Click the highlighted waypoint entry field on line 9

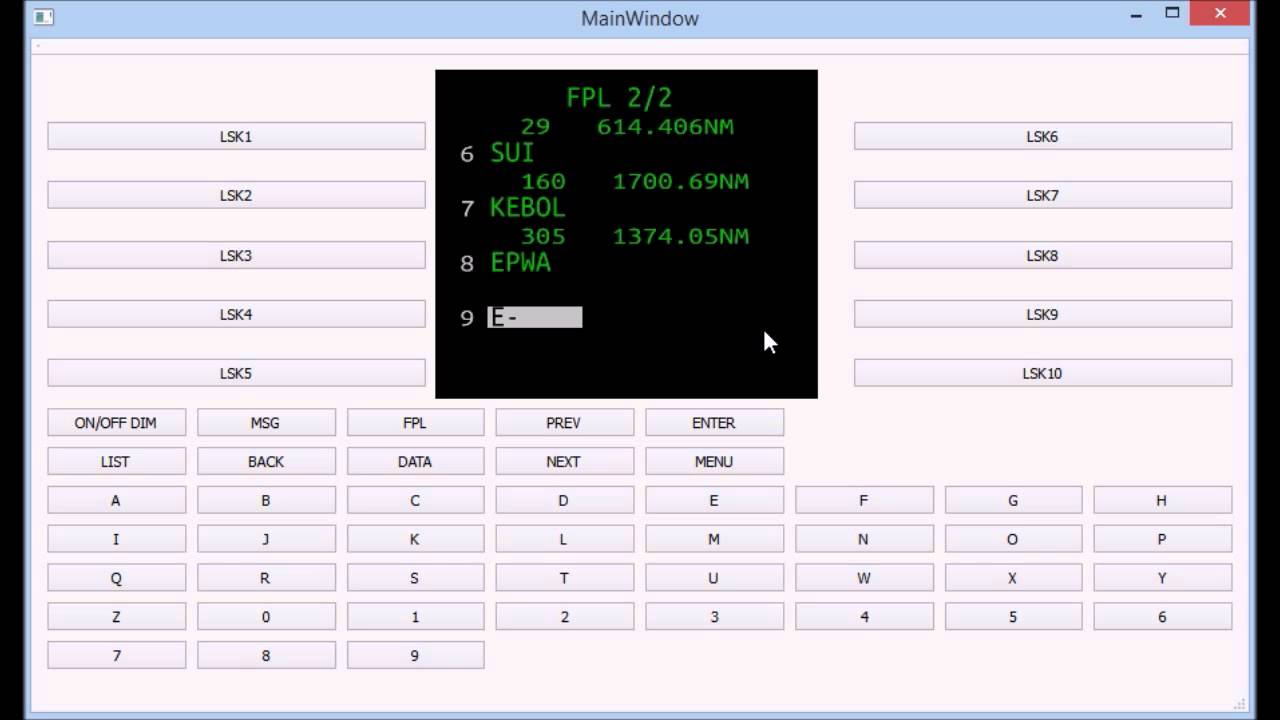(535, 318)
